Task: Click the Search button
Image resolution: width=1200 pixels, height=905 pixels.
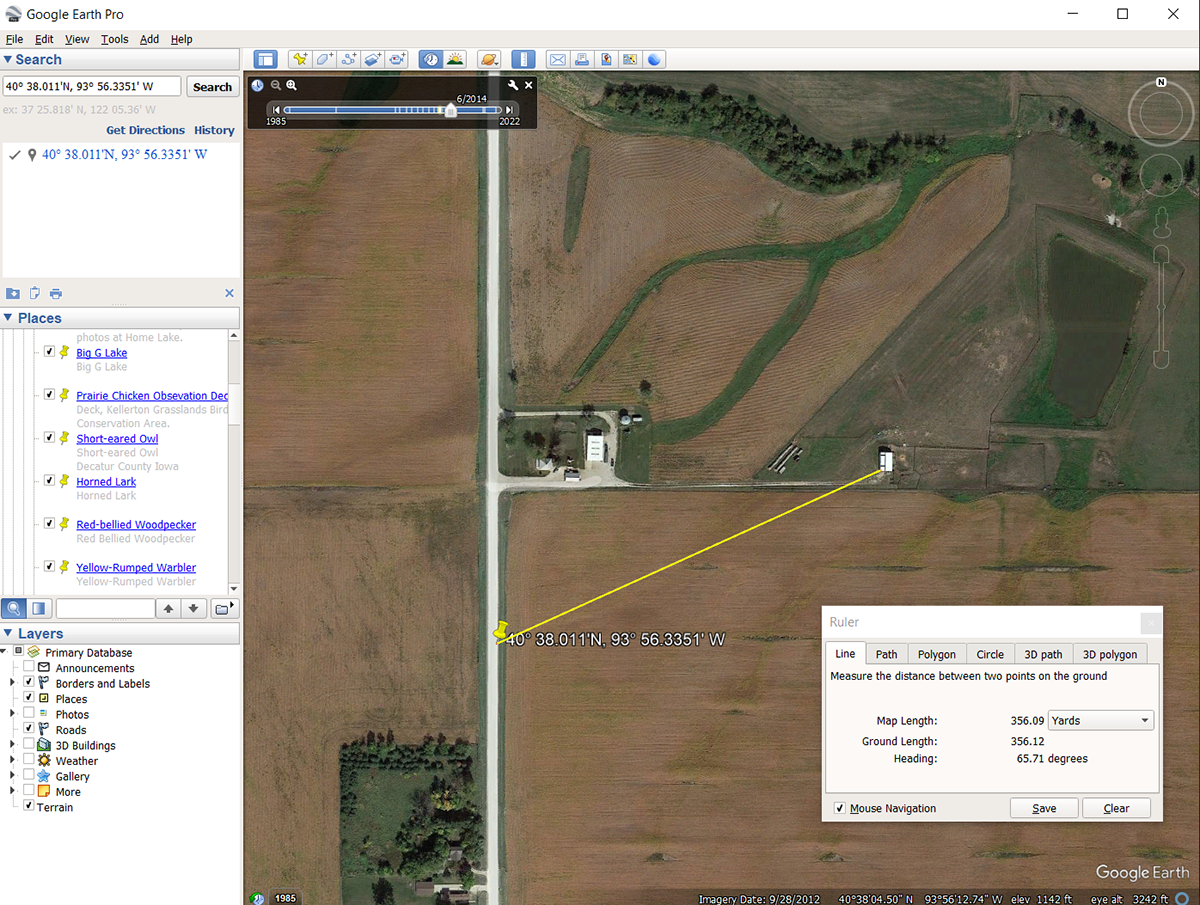Action: click(x=212, y=87)
